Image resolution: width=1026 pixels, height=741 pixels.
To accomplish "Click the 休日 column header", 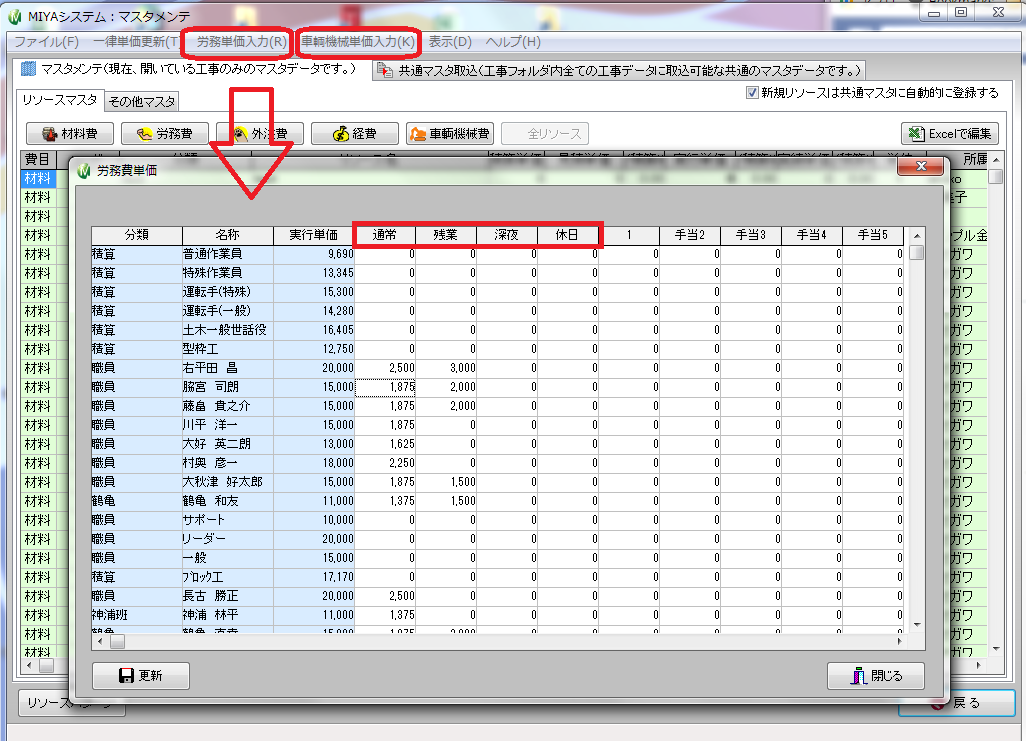I will [x=567, y=235].
